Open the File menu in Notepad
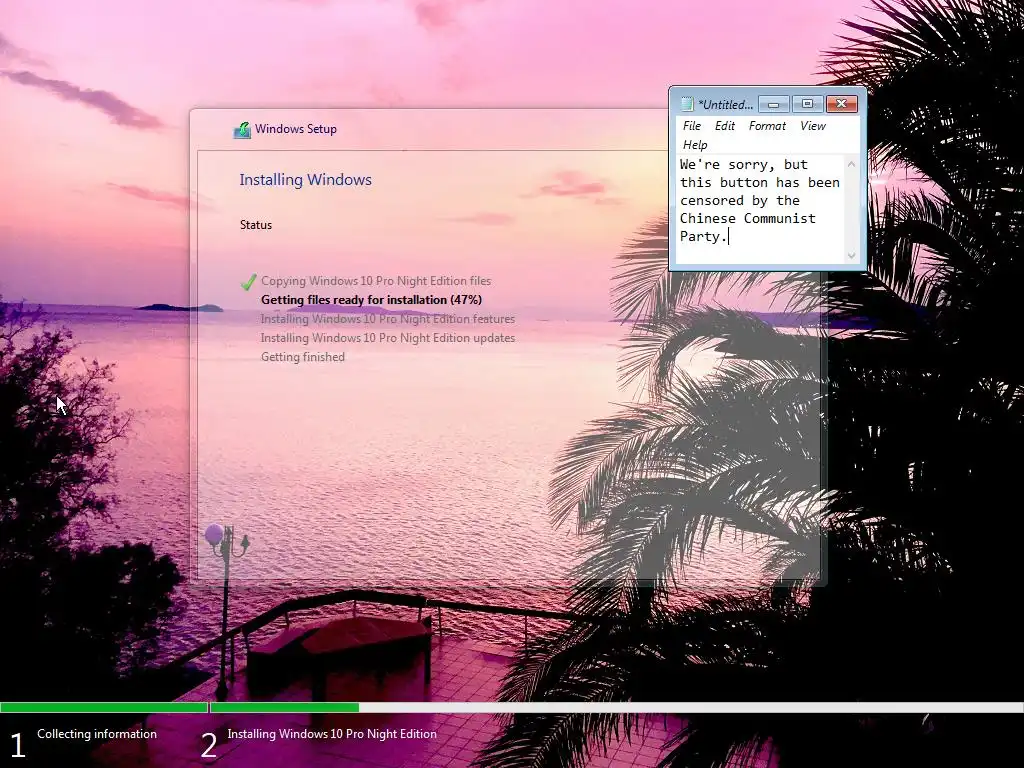 pos(692,126)
